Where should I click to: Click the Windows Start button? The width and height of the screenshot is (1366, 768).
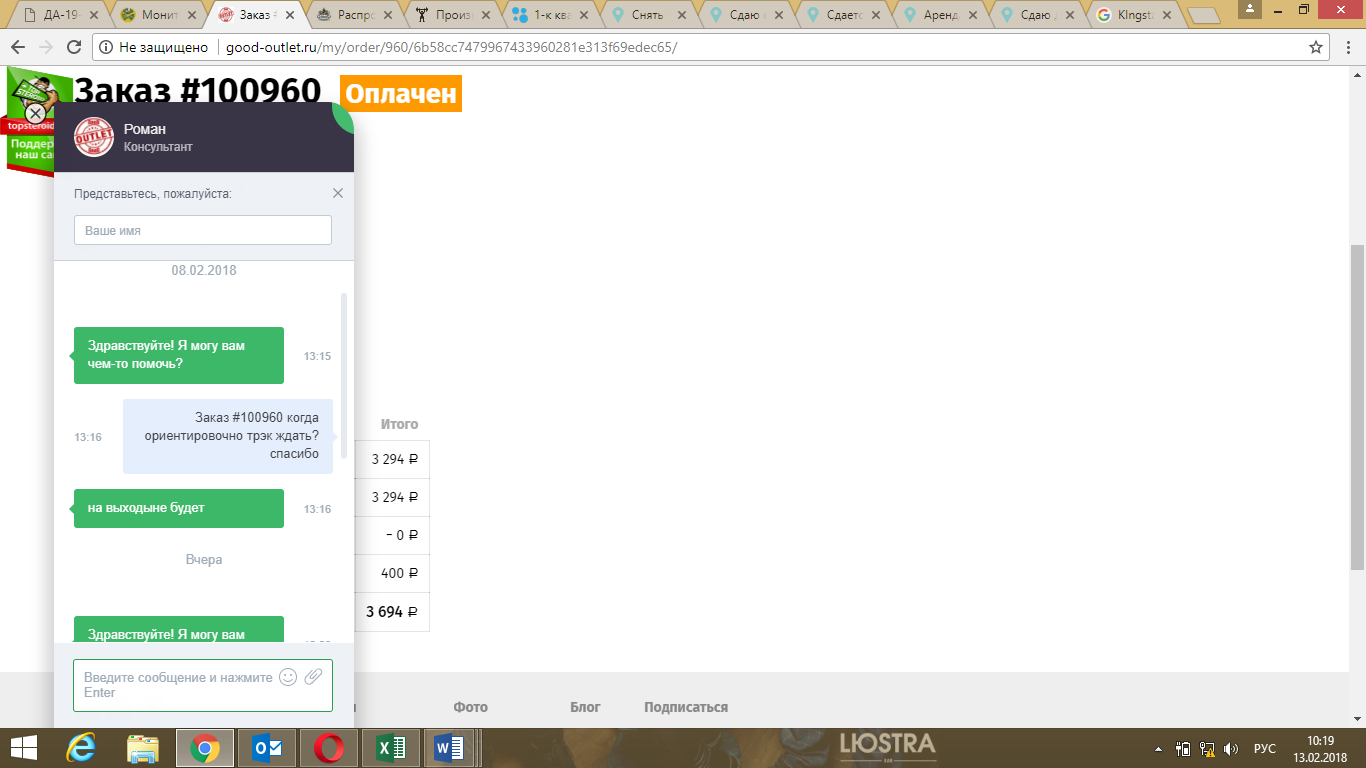click(24, 748)
